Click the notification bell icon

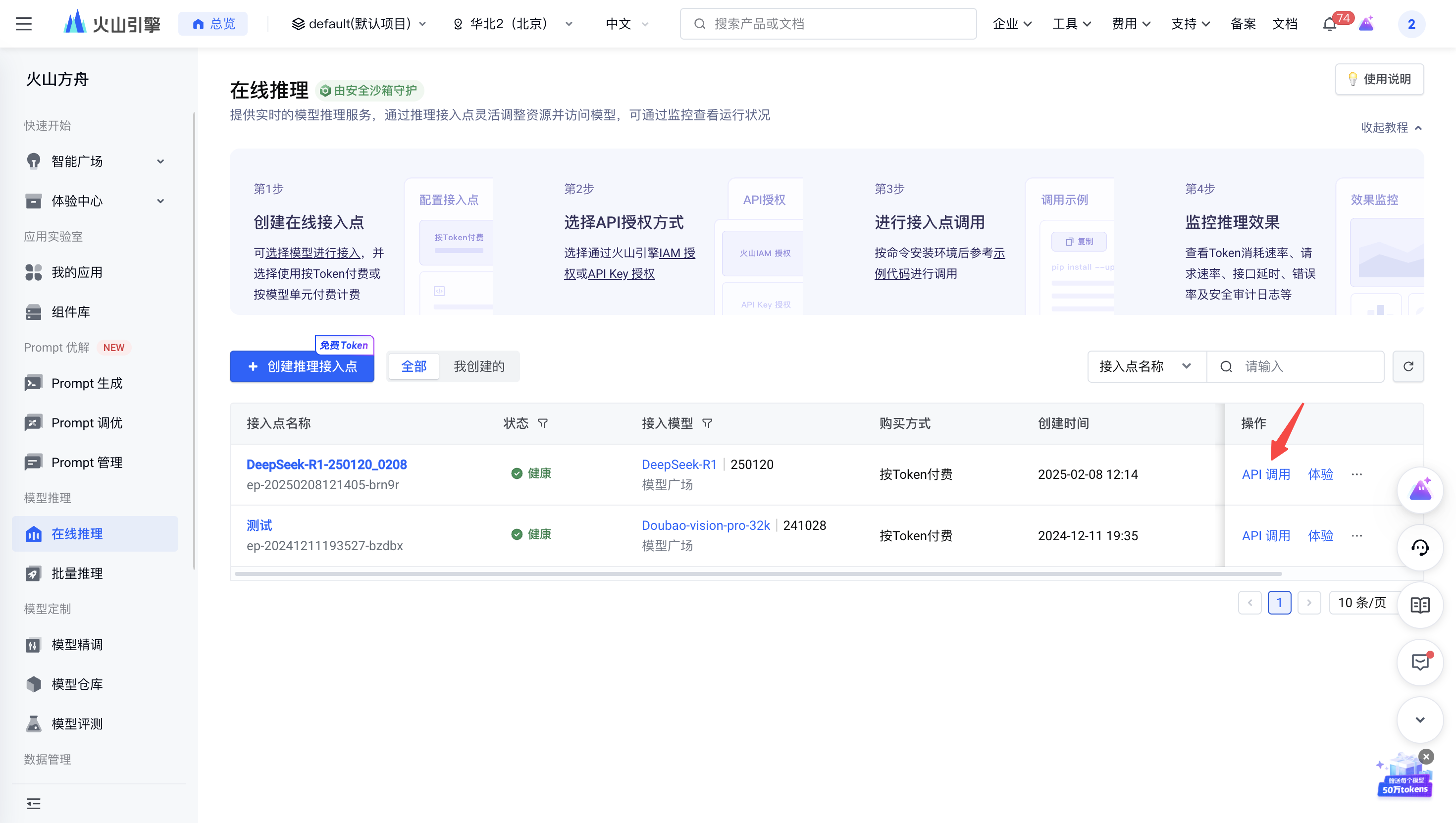coord(1329,24)
